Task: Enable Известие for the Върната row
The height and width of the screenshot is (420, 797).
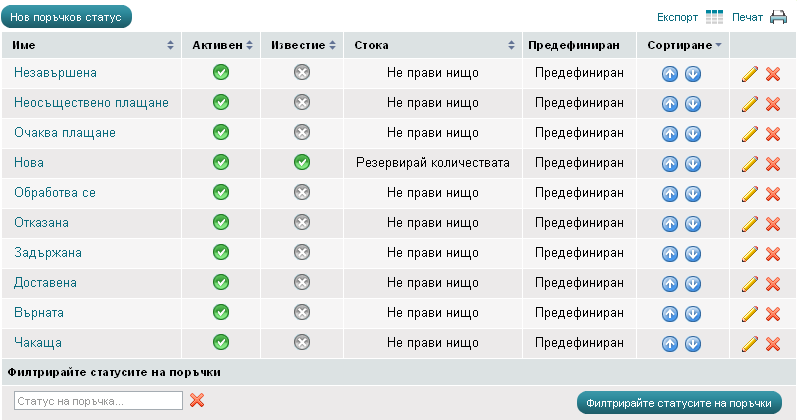Action: pos(302,312)
